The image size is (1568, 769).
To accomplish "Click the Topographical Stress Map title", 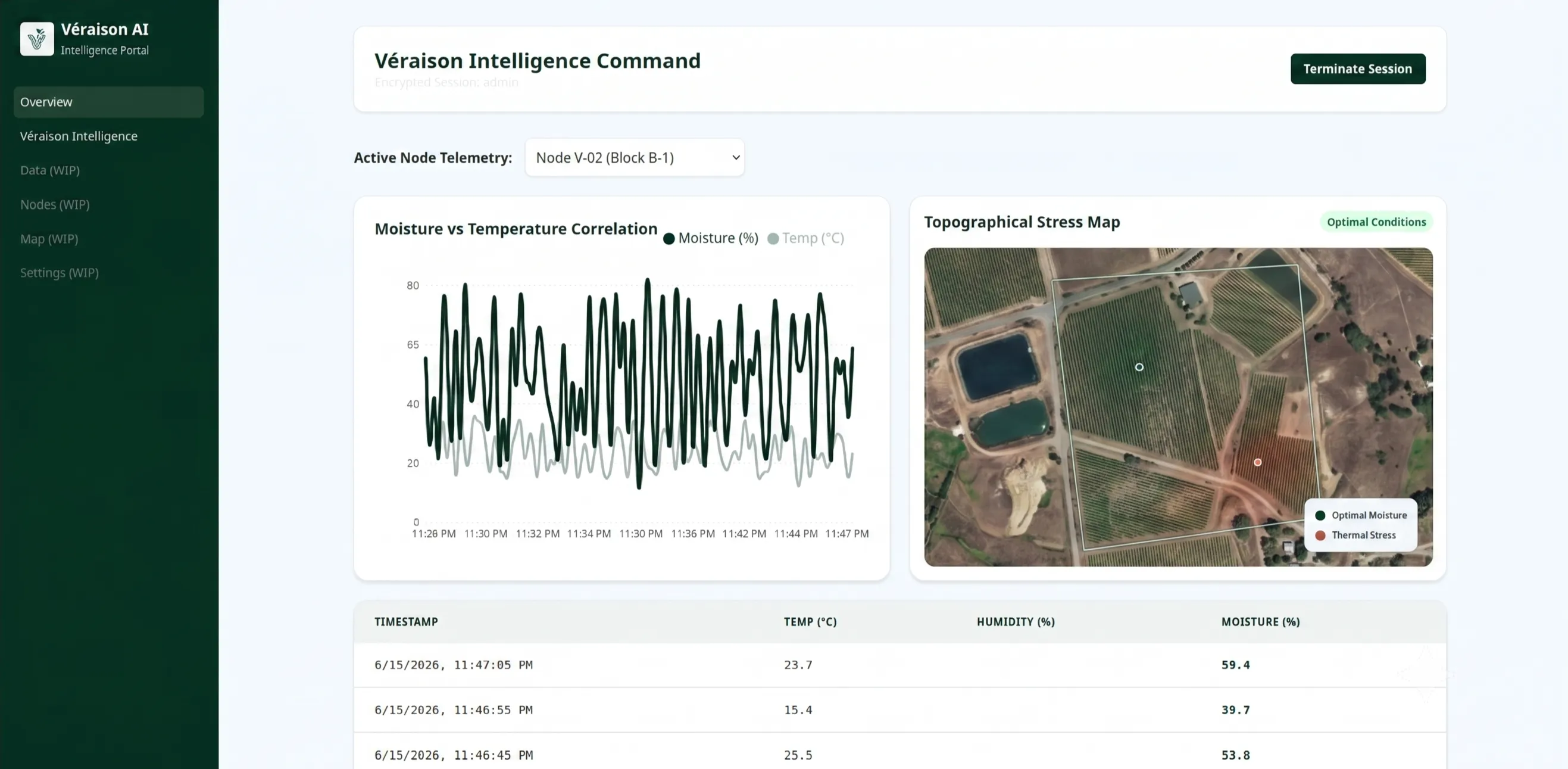I will (x=1022, y=222).
